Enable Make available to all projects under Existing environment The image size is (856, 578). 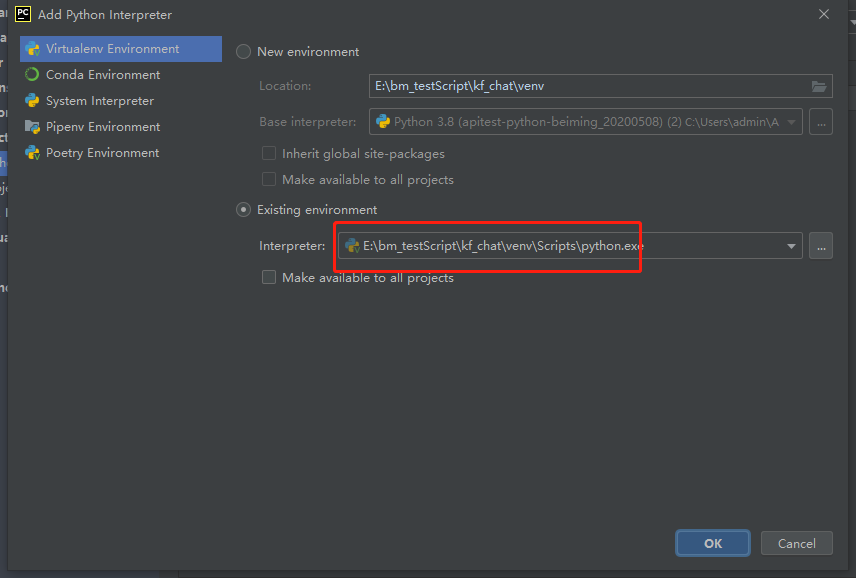point(269,277)
